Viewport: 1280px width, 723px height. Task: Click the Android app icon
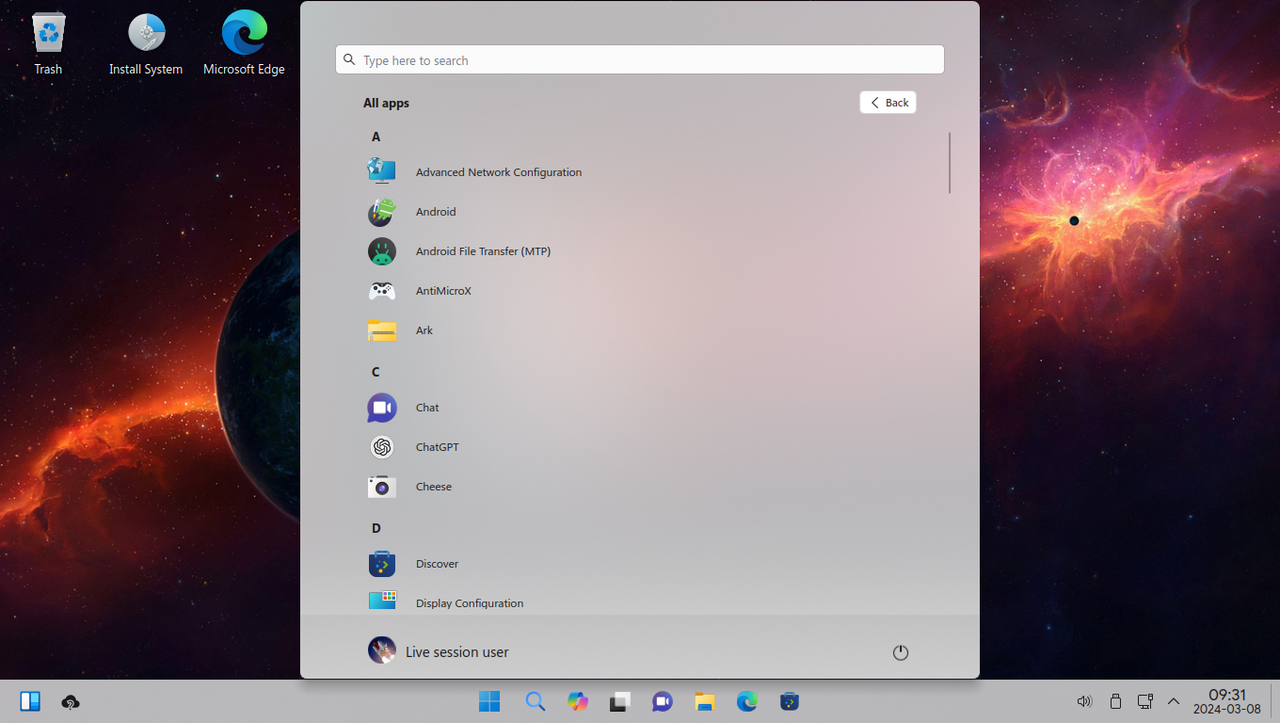coord(382,211)
